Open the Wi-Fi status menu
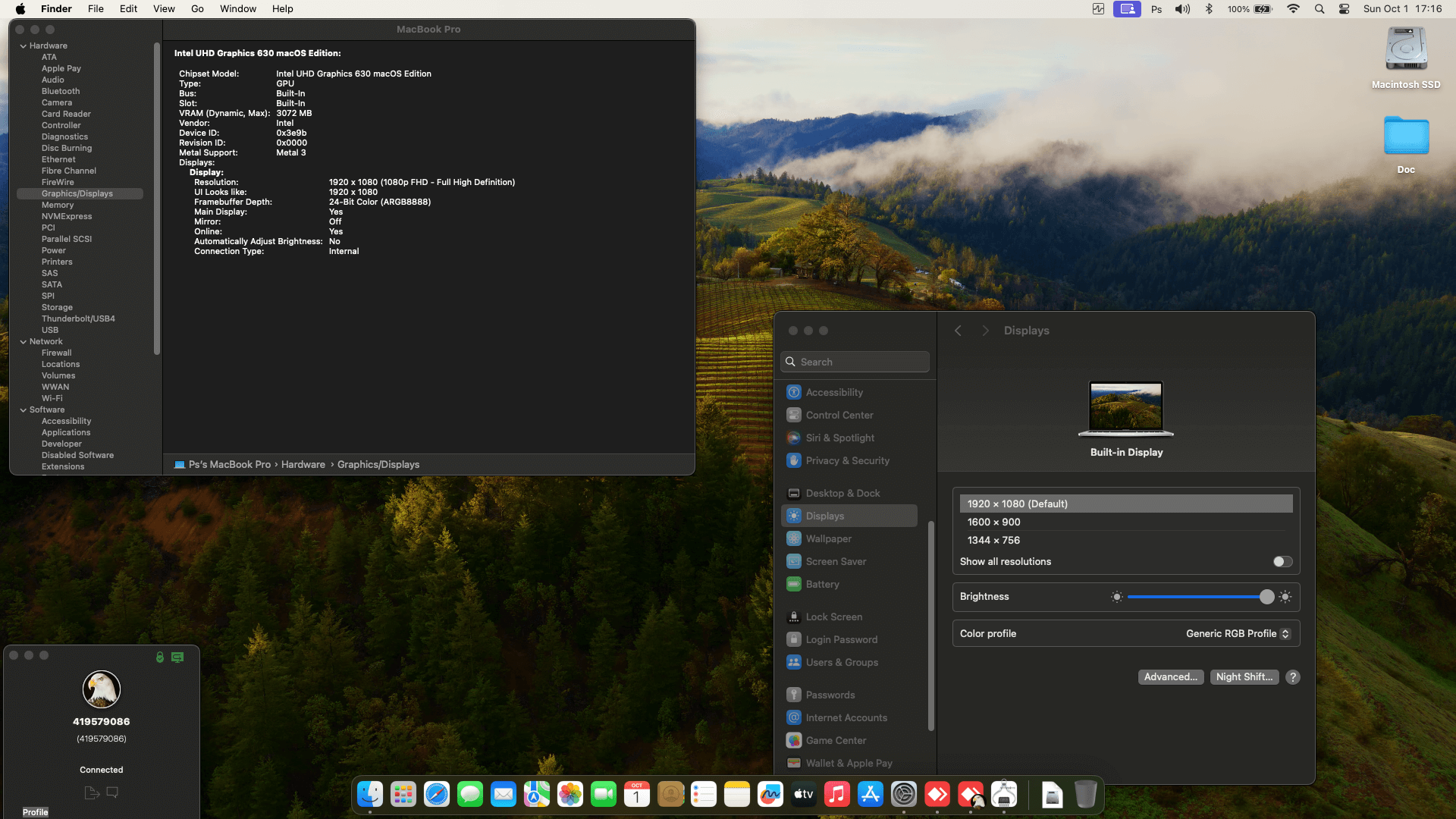 (1294, 9)
